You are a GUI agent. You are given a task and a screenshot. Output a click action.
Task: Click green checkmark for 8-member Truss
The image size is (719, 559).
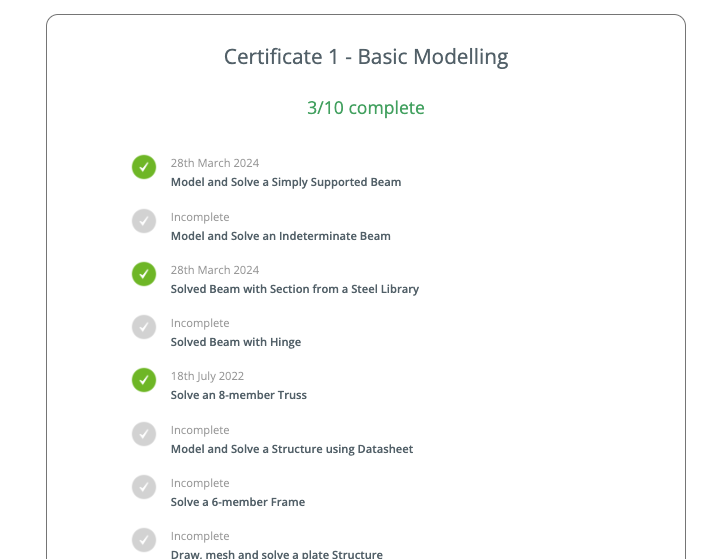pos(144,380)
